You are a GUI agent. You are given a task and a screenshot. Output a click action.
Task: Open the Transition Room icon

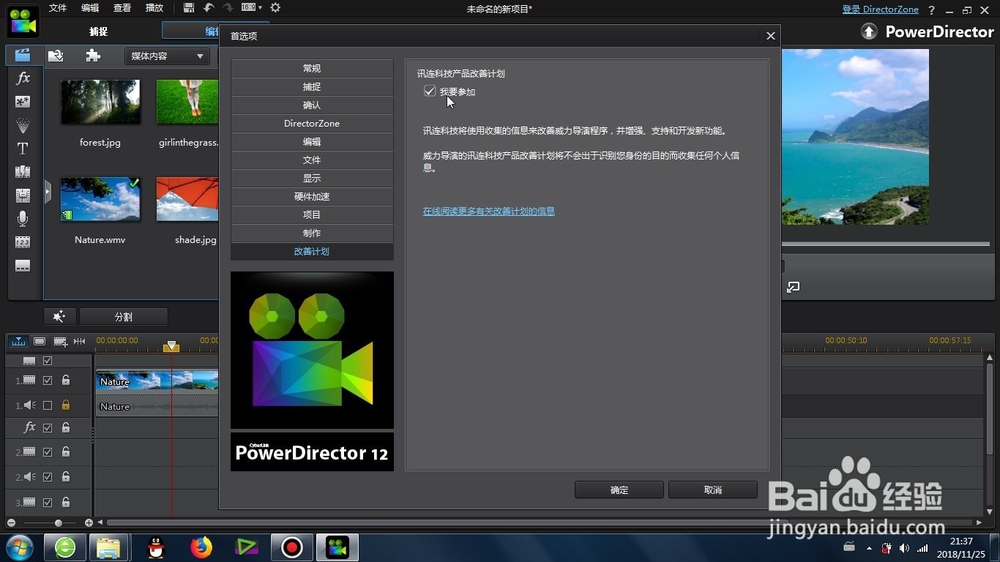(22, 172)
